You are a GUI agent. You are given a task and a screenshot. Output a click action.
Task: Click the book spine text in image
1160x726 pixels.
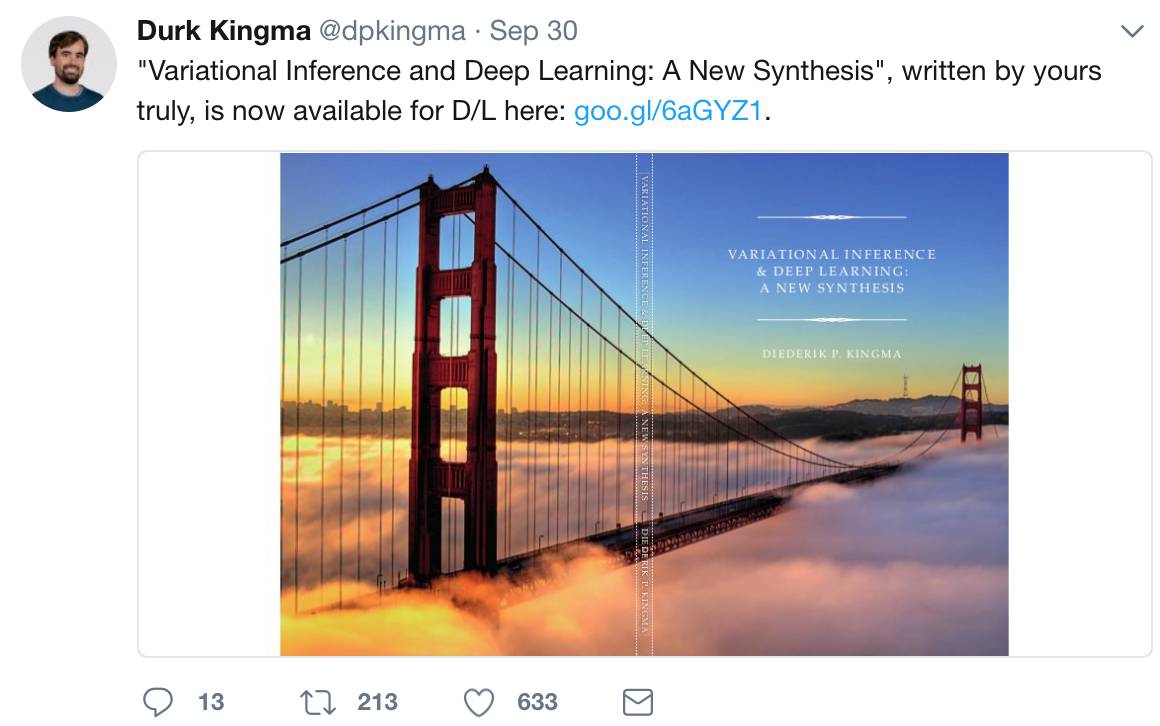click(644, 404)
